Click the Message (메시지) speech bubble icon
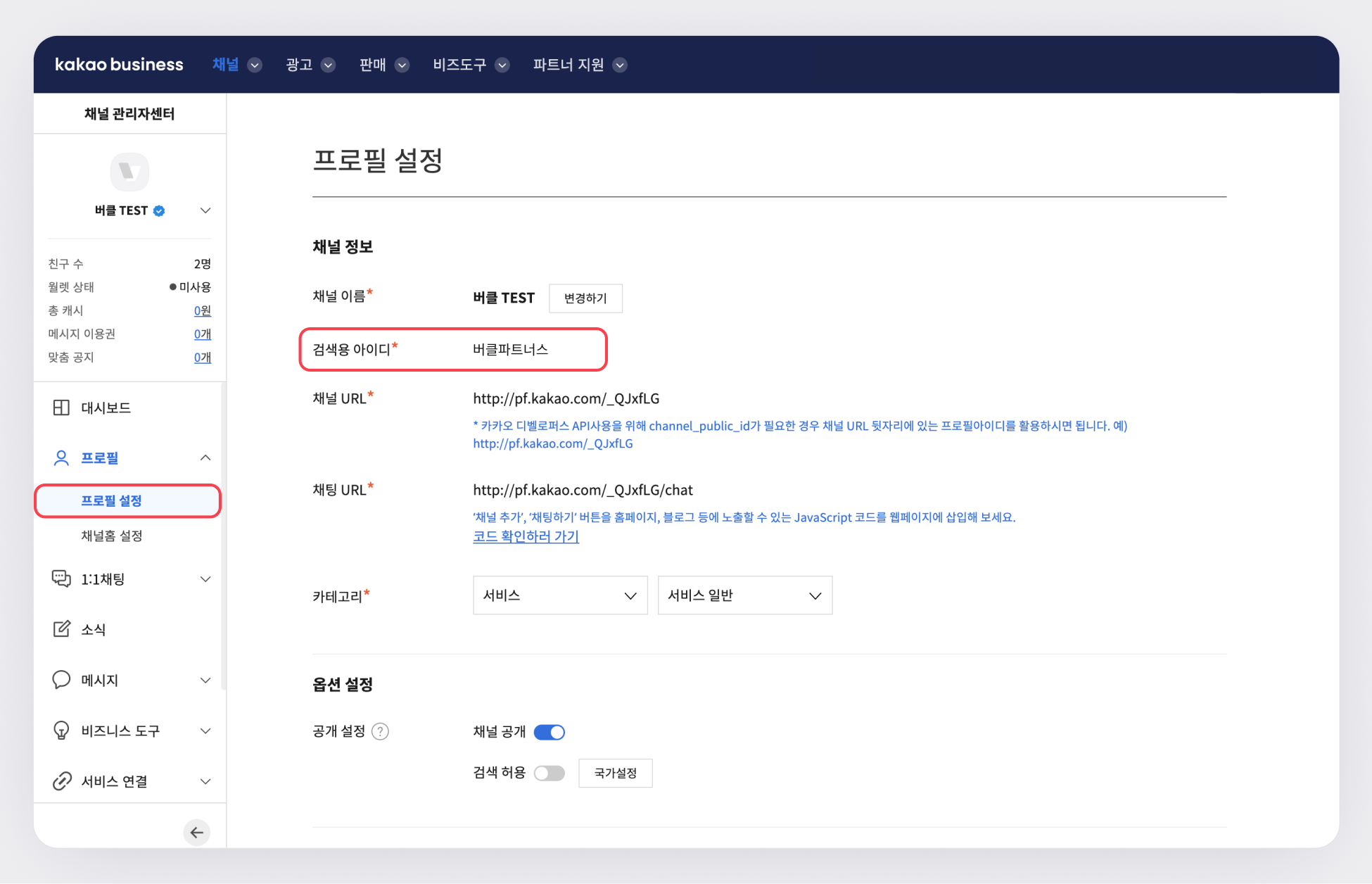1372x884 pixels. [x=61, y=680]
